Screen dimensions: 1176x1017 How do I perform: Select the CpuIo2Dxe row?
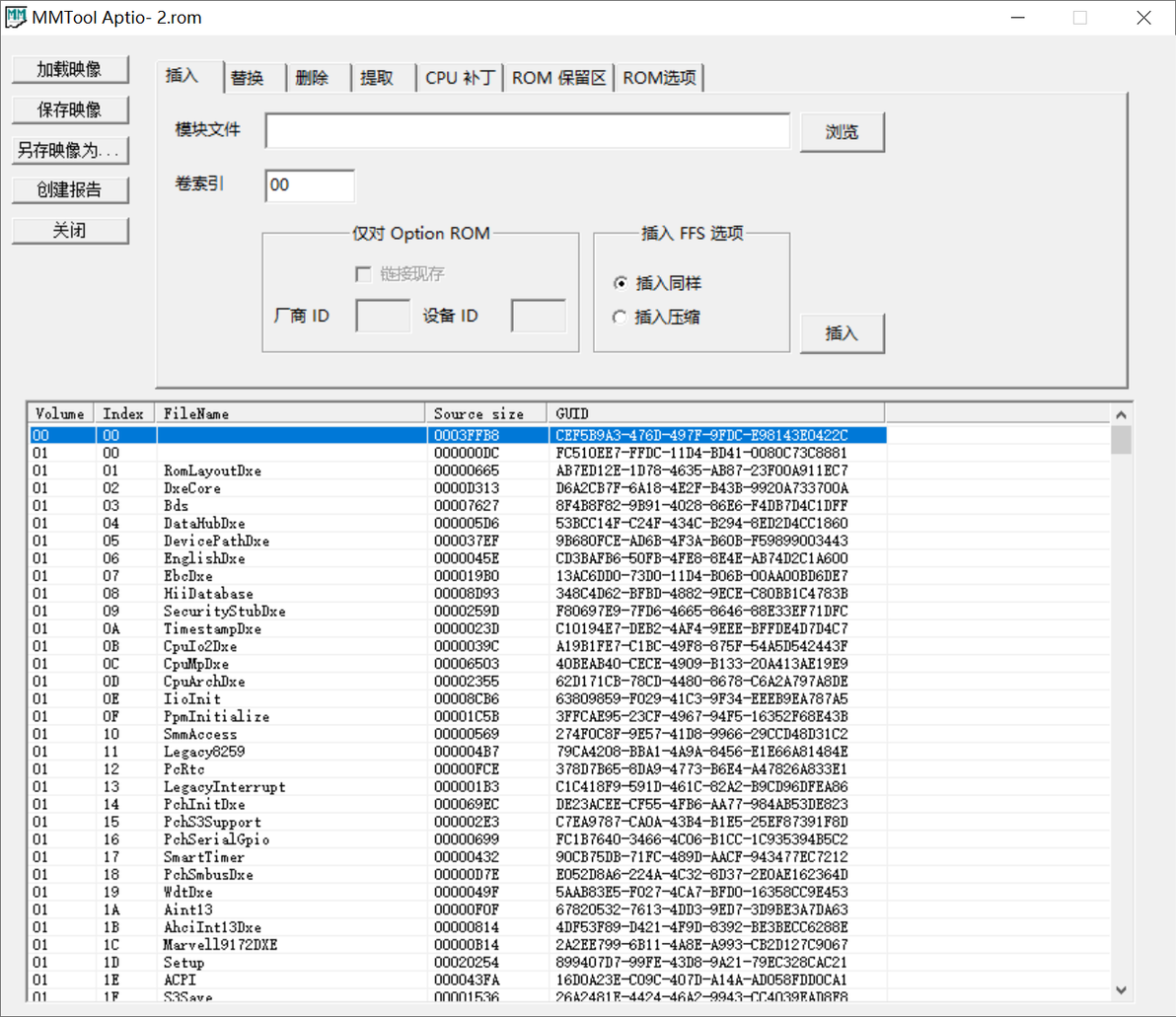458,646
